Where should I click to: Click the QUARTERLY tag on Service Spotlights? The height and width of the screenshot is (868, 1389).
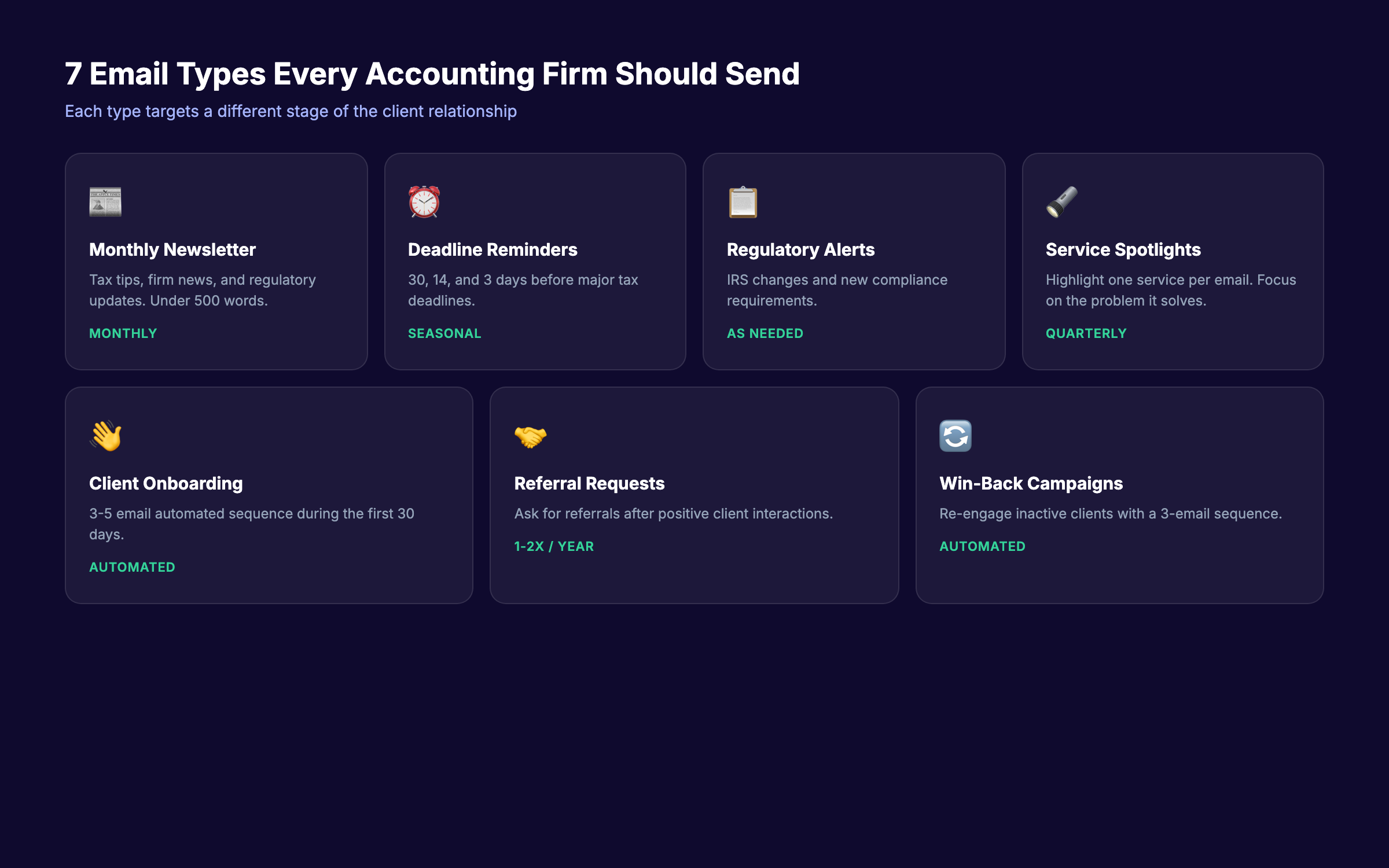point(1086,333)
